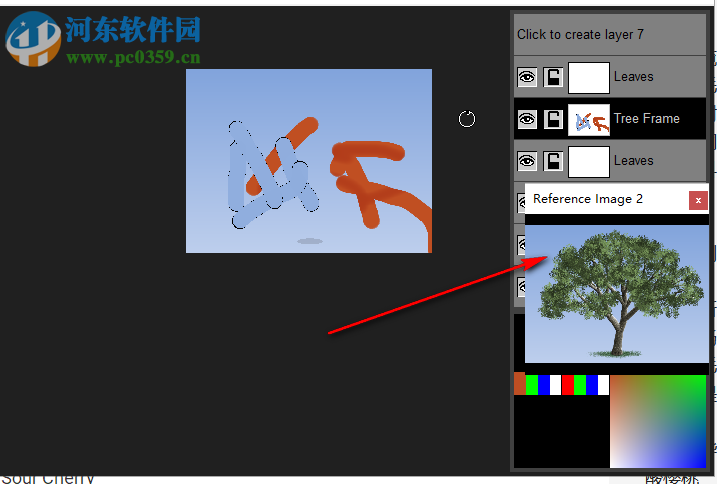Select blank thumbnail of Leaves below Tree Frame
Image resolution: width=717 pixels, height=484 pixels.
[x=589, y=161]
